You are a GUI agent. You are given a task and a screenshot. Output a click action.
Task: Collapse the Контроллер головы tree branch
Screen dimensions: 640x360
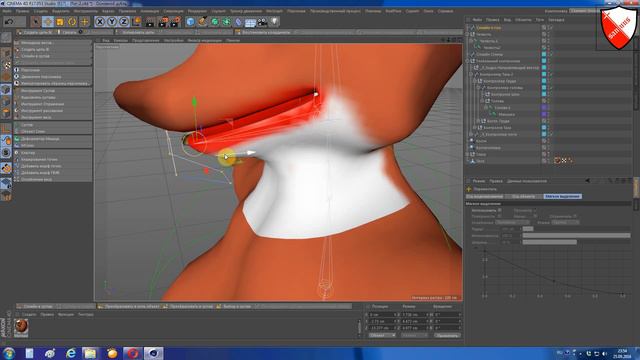[478, 87]
